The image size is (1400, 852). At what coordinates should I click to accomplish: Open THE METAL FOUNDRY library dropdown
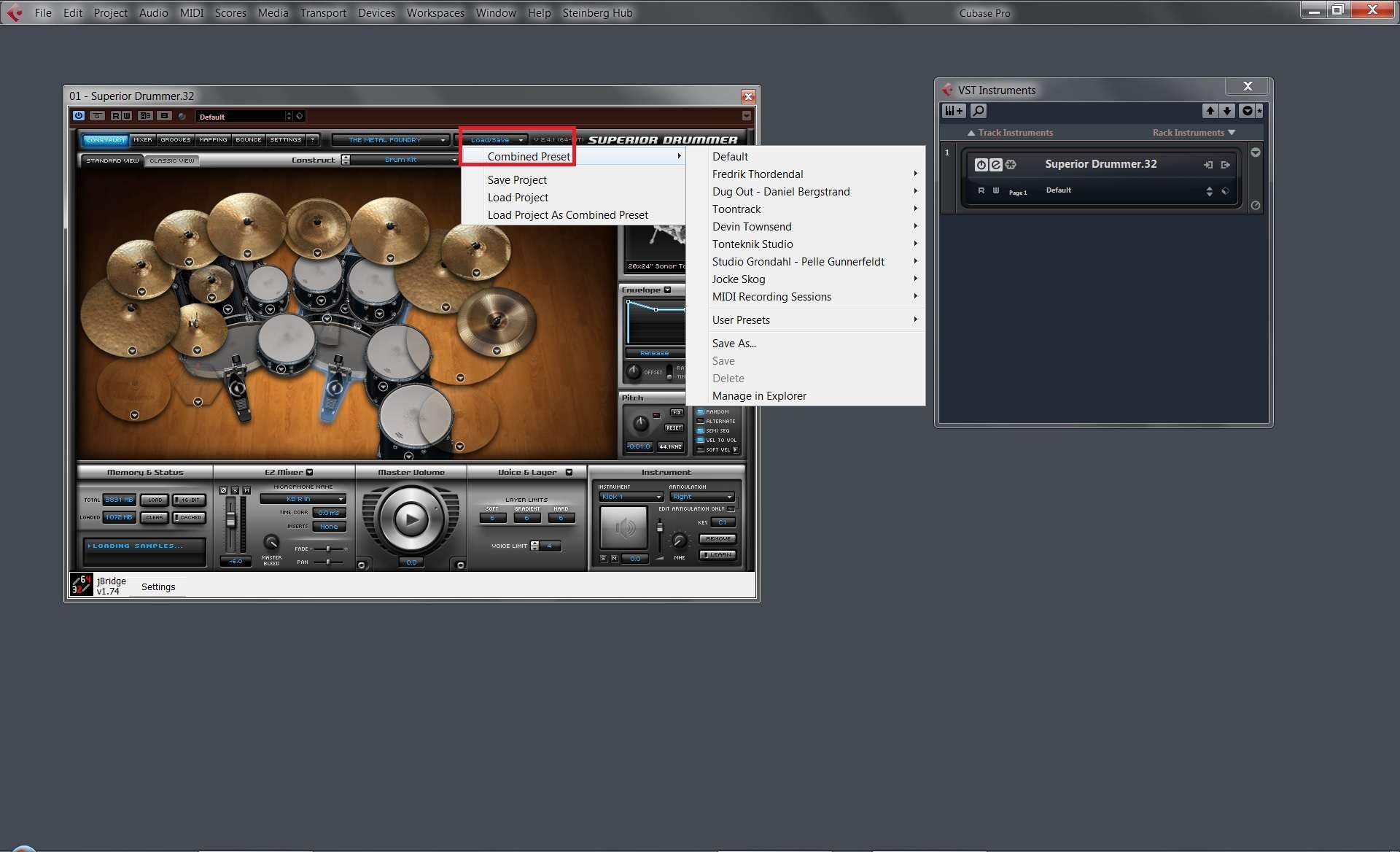pos(390,140)
